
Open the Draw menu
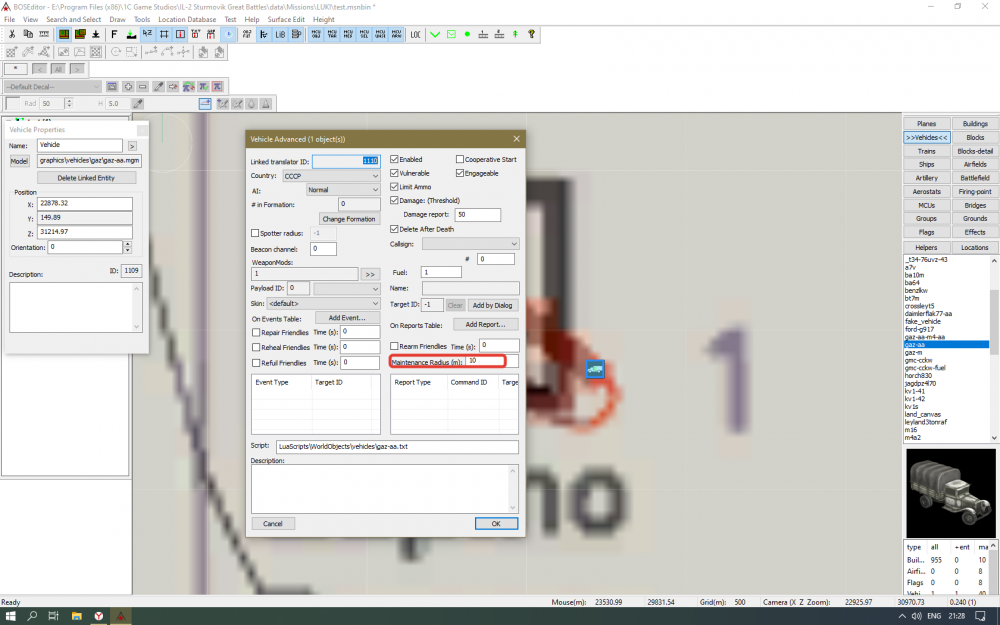pos(117,19)
